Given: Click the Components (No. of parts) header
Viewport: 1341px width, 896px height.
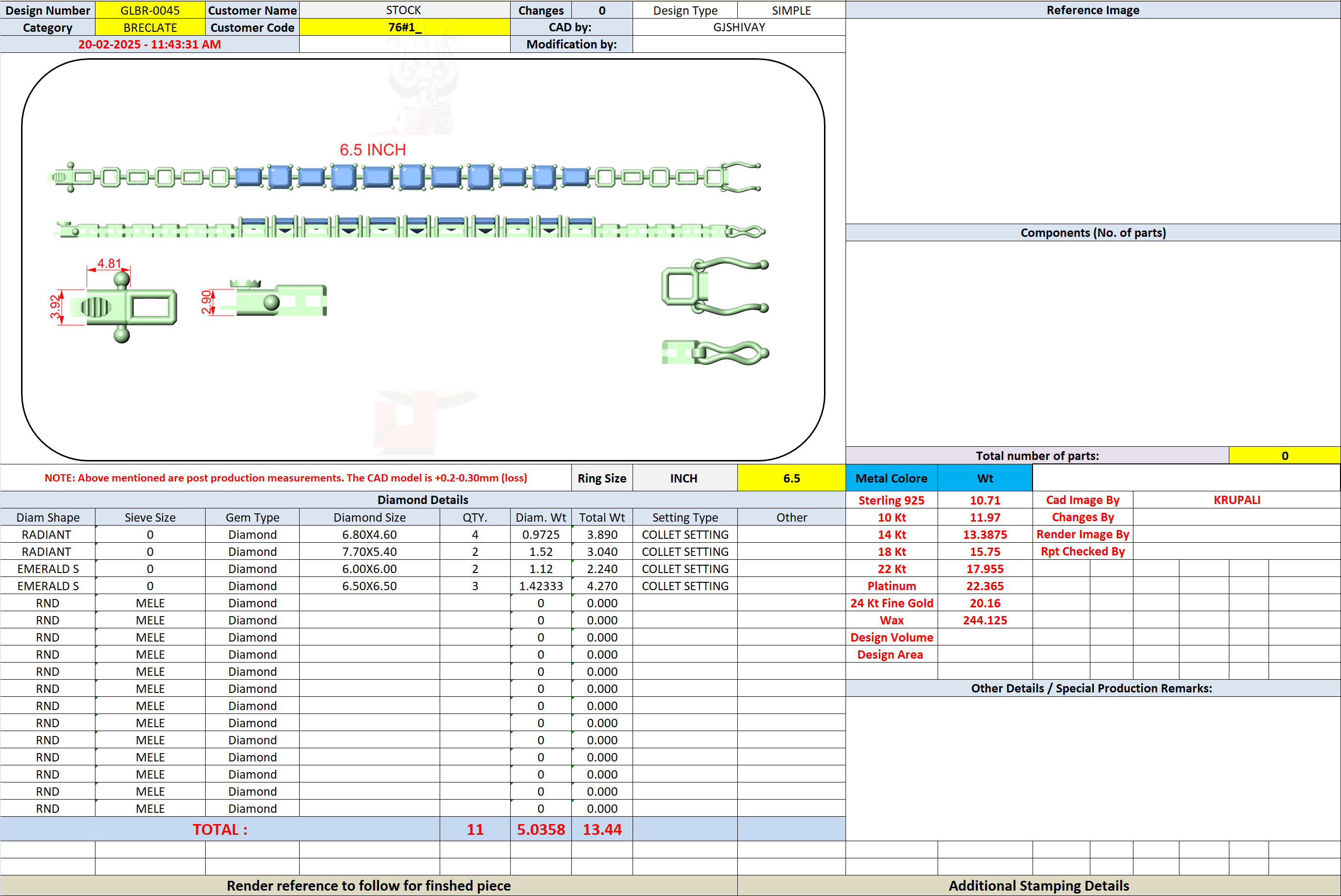Looking at the screenshot, I should (x=1093, y=232).
